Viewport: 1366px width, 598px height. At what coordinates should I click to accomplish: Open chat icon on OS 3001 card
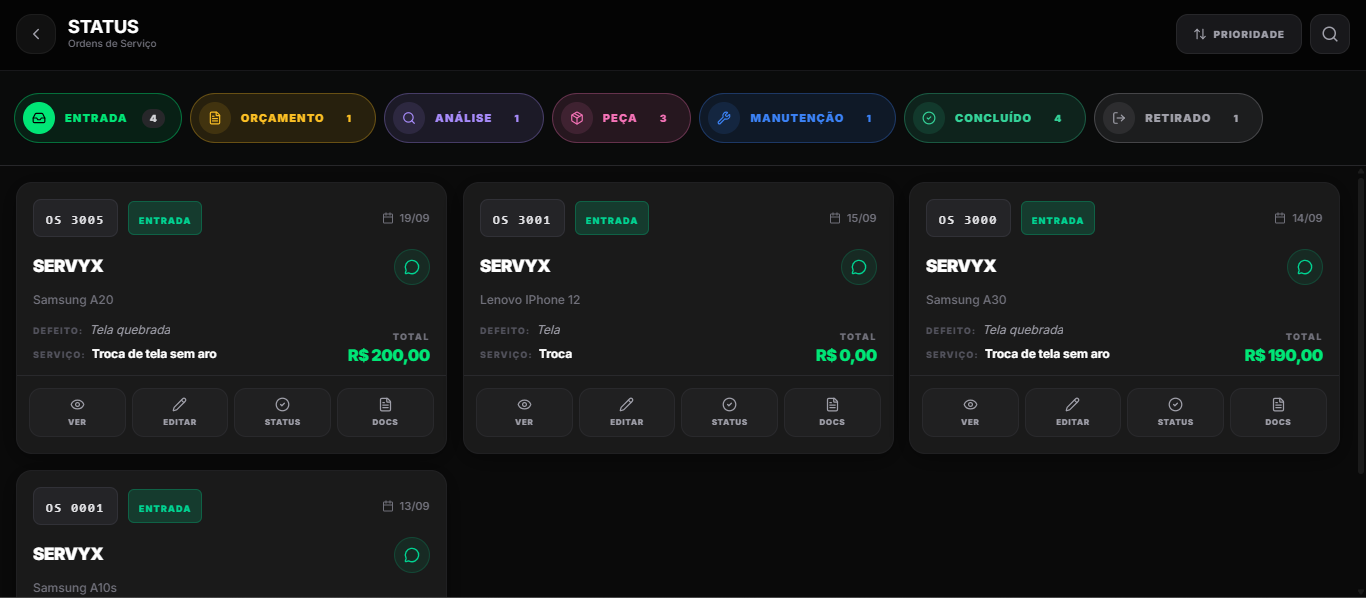pos(859,267)
